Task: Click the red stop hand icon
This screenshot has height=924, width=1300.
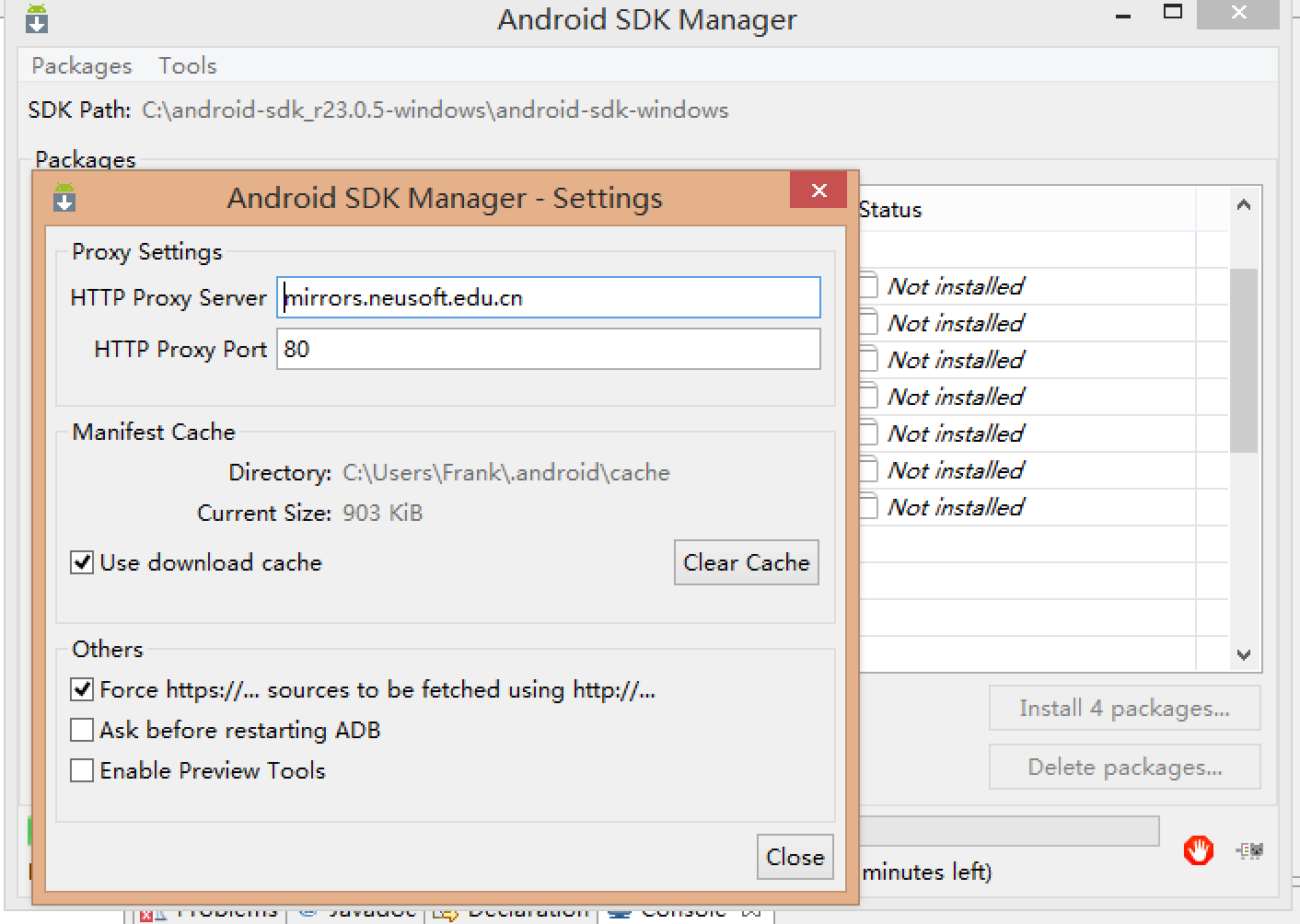Action: 1198,850
